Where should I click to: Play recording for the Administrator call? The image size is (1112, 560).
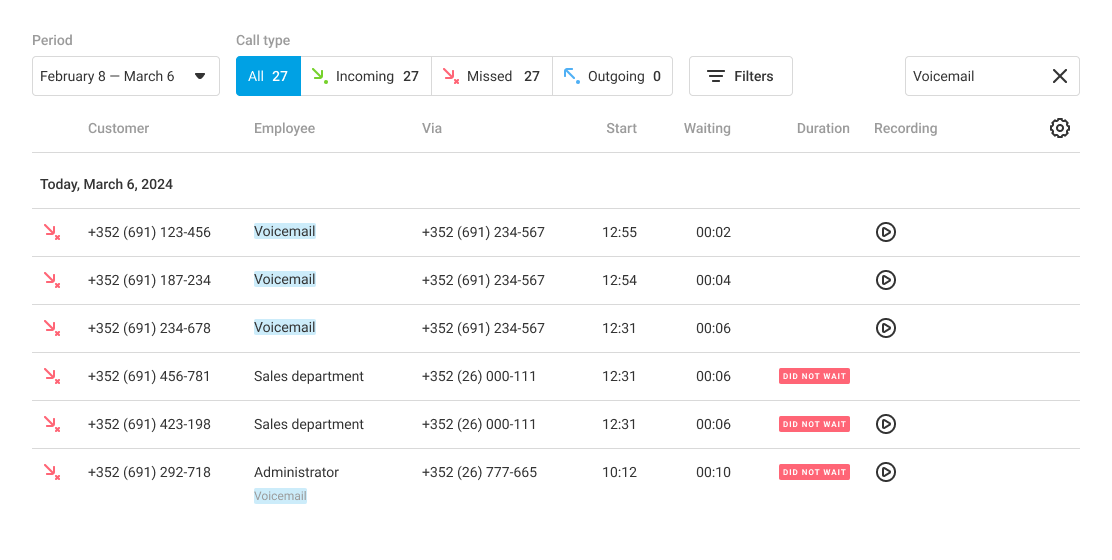(x=885, y=472)
